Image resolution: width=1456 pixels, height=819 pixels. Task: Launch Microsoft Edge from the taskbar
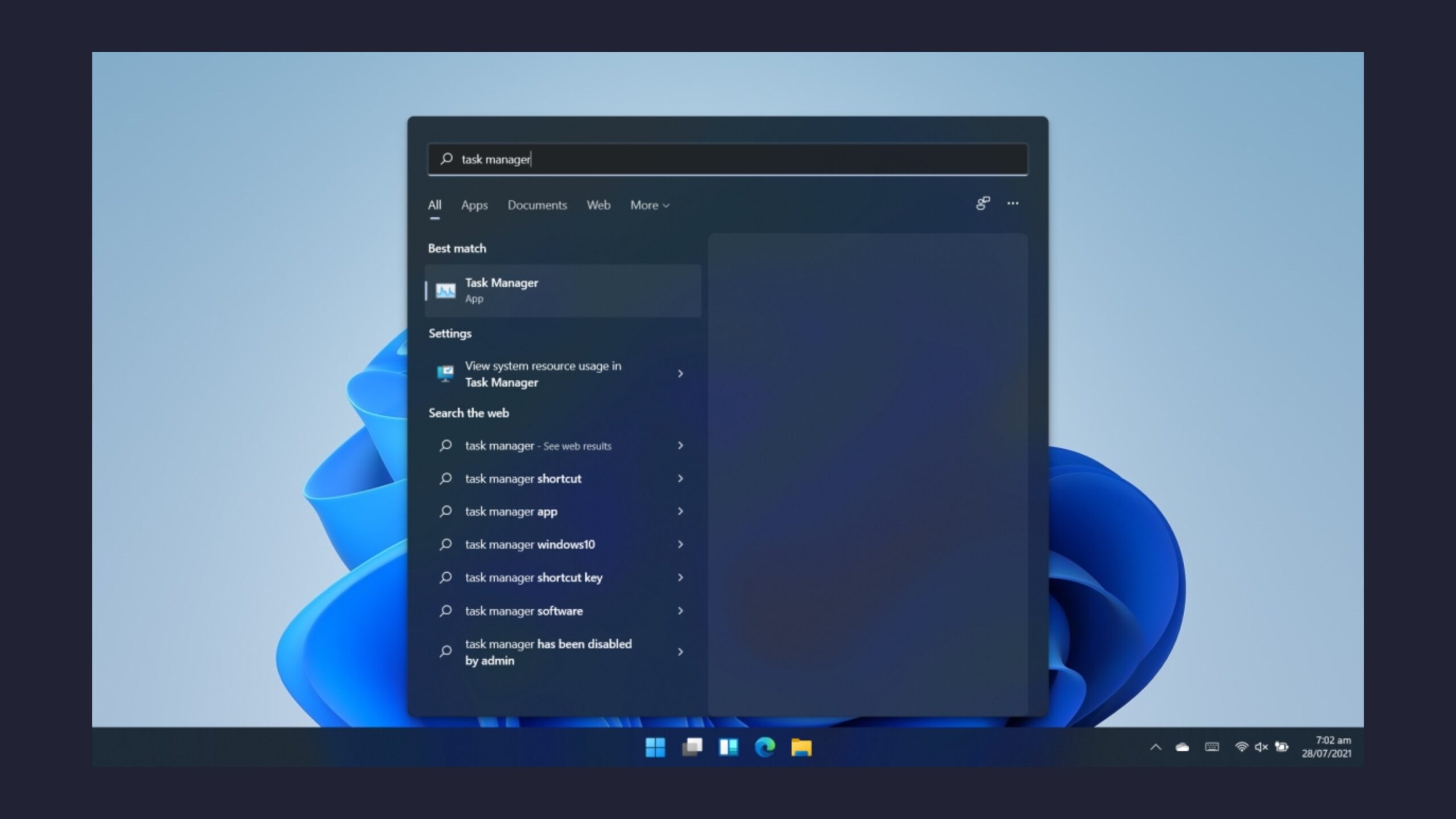click(x=765, y=747)
